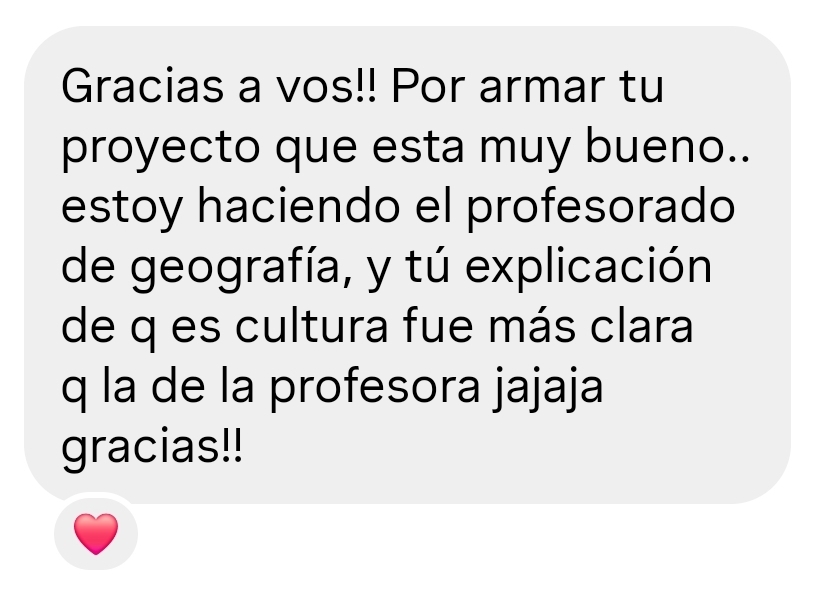This screenshot has width=816, height=592.
Task: Click the word "bueno.." in the message
Action: [668, 147]
